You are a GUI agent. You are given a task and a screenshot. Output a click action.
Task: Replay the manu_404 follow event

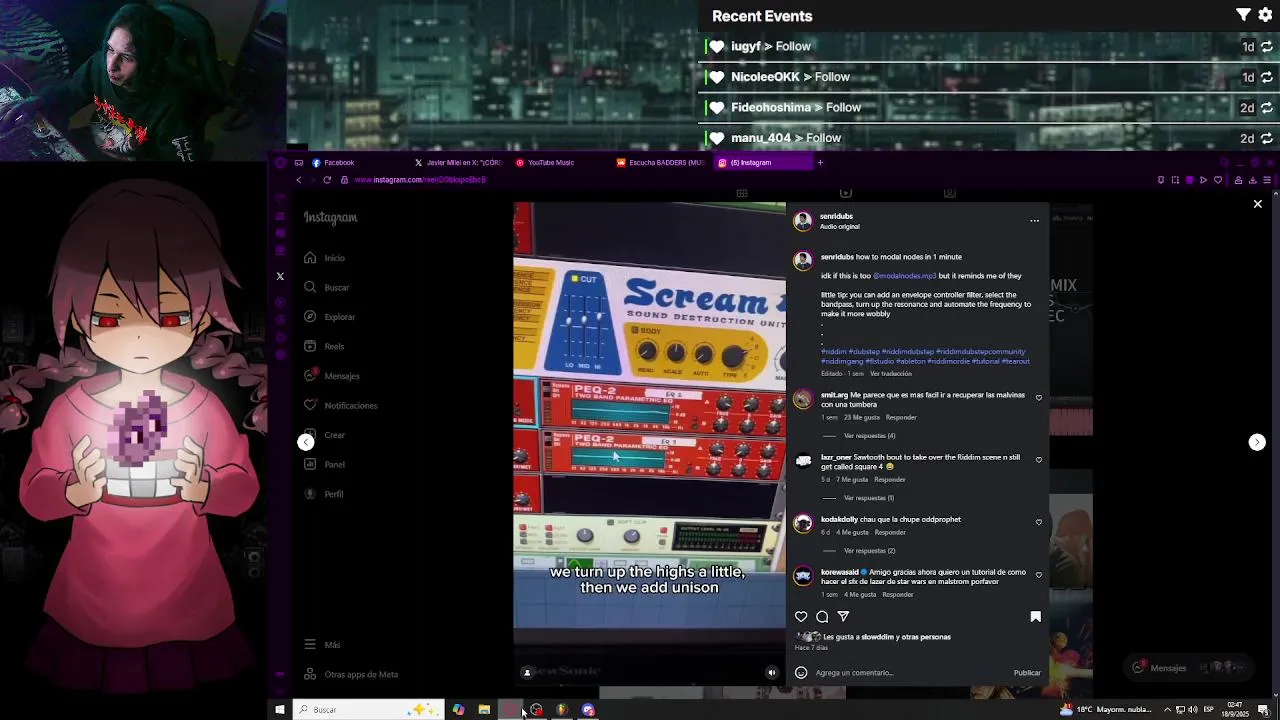tap(1266, 138)
